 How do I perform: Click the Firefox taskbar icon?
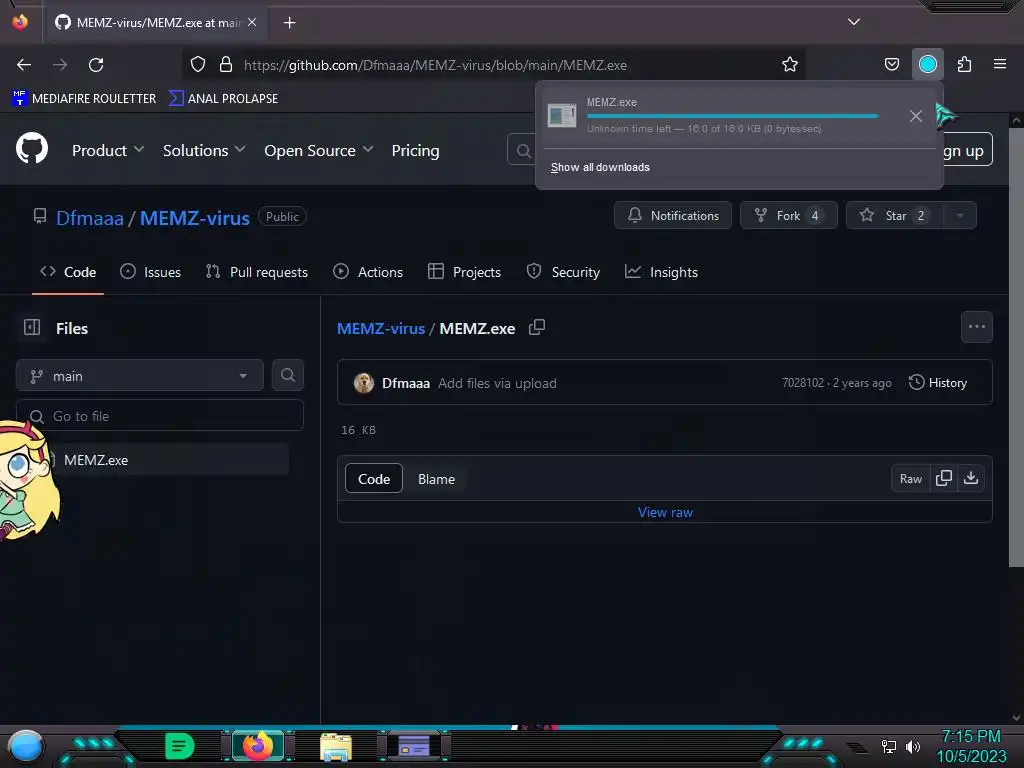coord(257,746)
